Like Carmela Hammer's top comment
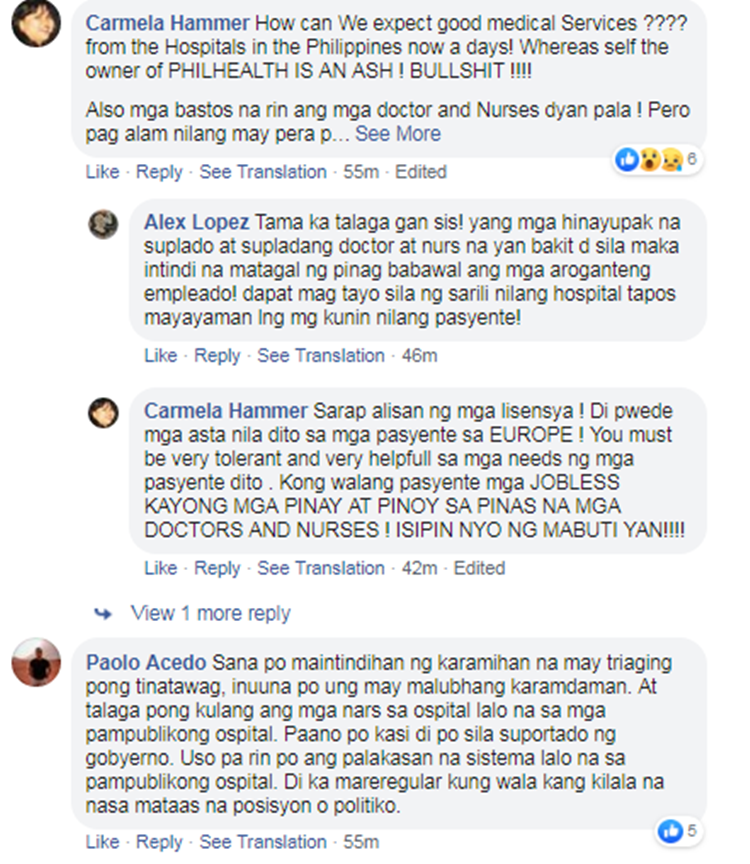750x864 pixels. [102, 172]
